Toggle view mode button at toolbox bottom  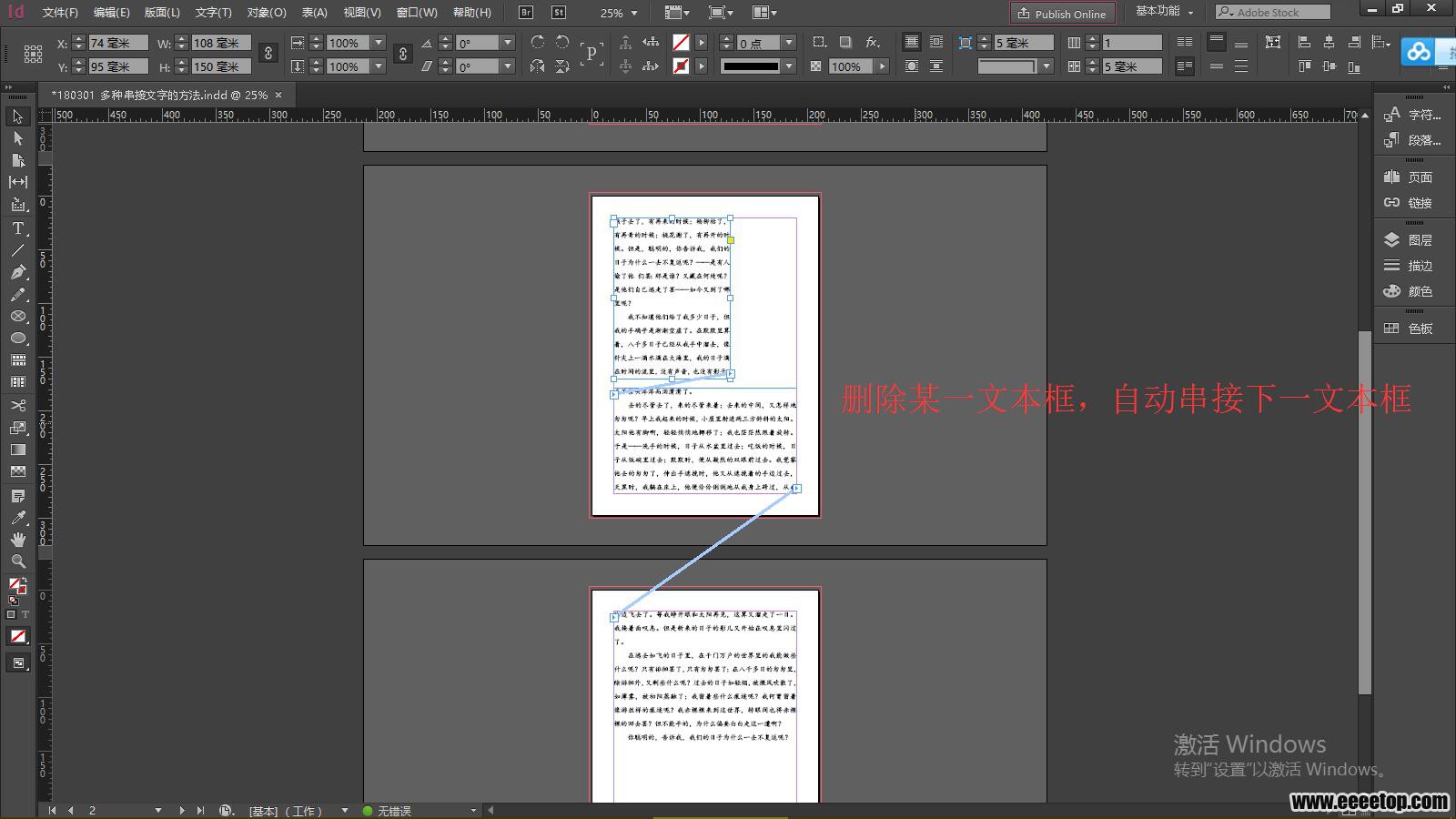[x=17, y=663]
